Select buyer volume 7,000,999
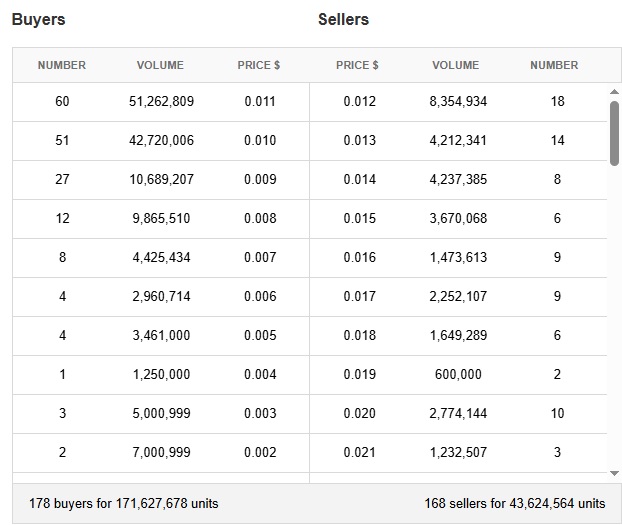This screenshot has height=525, width=622. point(161,452)
